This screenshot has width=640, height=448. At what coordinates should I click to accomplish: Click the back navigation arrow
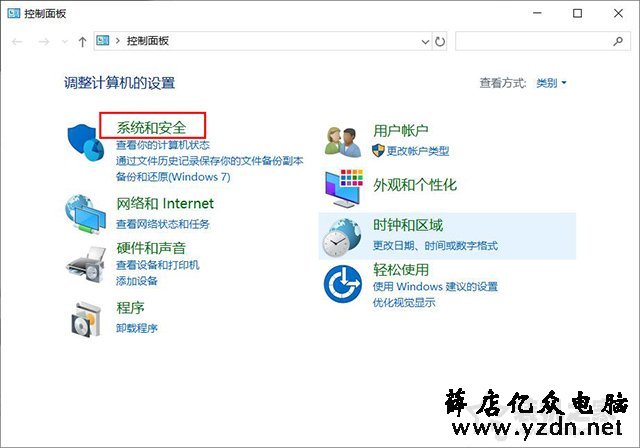coord(17,41)
